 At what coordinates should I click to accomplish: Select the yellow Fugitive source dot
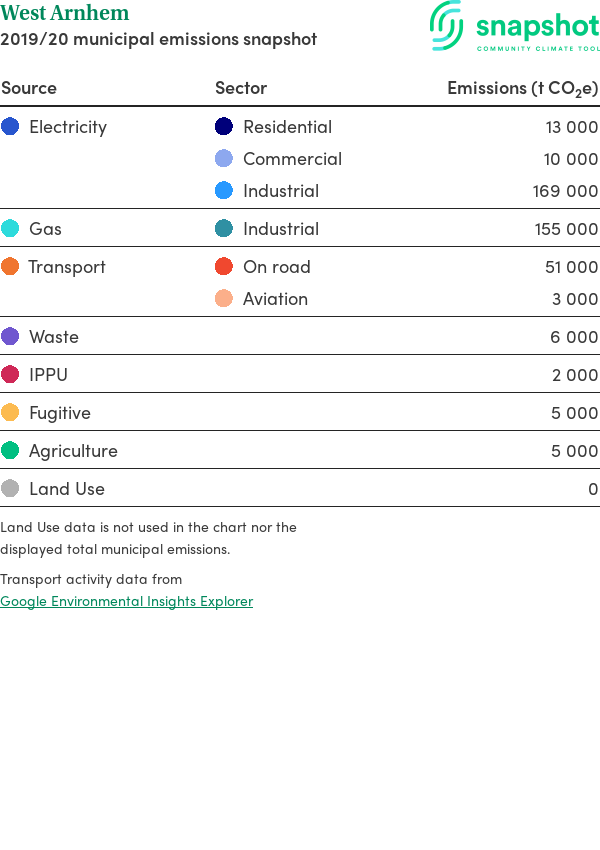(x=10, y=412)
